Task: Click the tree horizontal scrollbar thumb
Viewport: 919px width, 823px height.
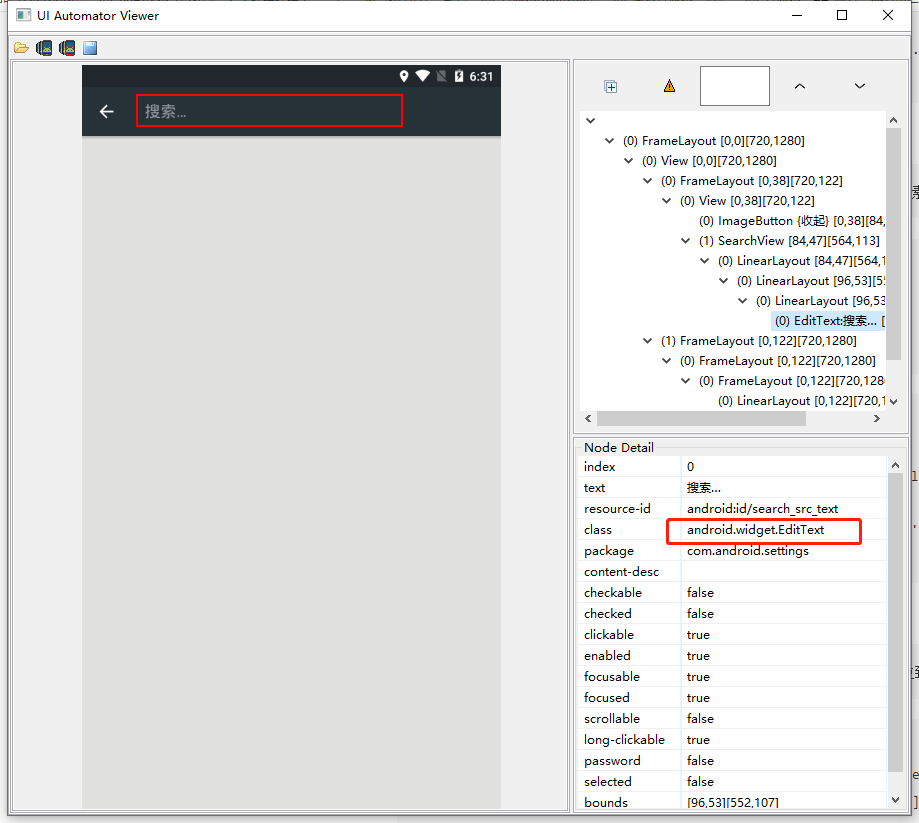Action: [701, 419]
